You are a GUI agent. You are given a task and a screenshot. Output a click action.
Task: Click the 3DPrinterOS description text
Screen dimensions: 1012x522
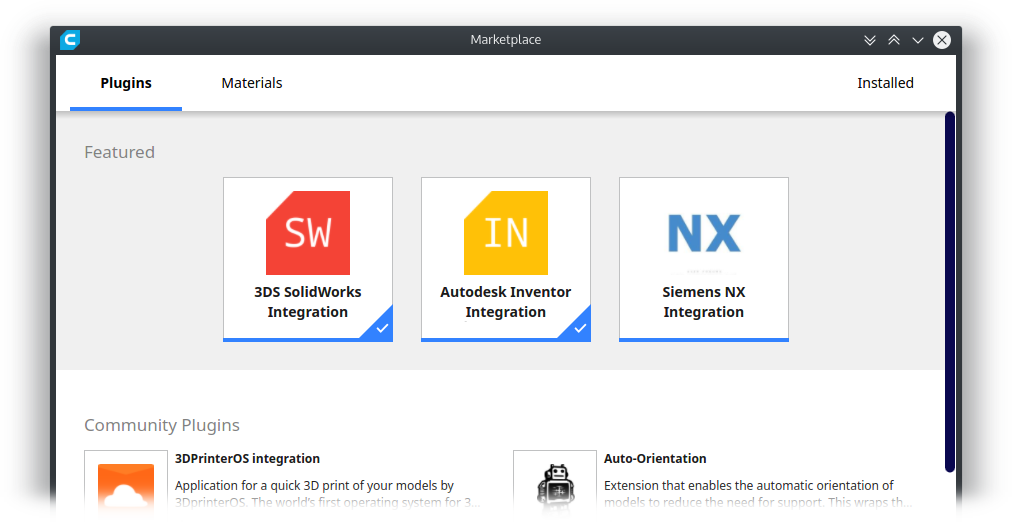327,494
